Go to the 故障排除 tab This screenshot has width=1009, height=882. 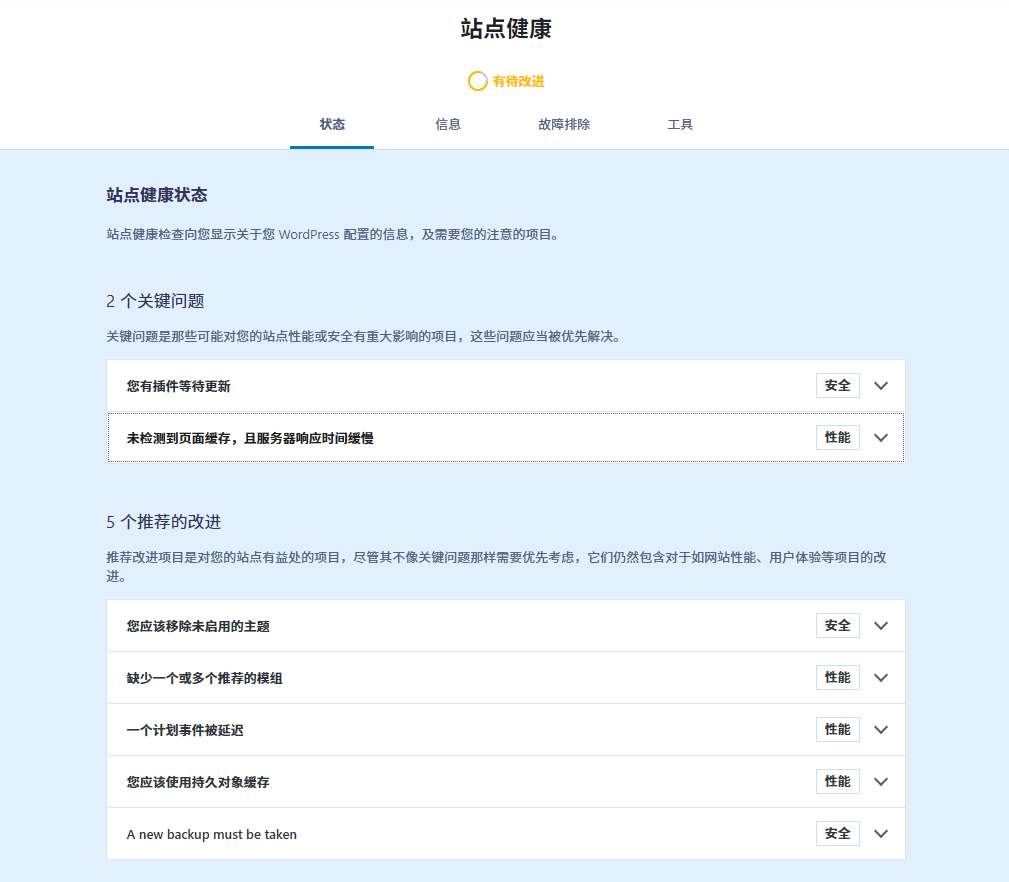[564, 125]
